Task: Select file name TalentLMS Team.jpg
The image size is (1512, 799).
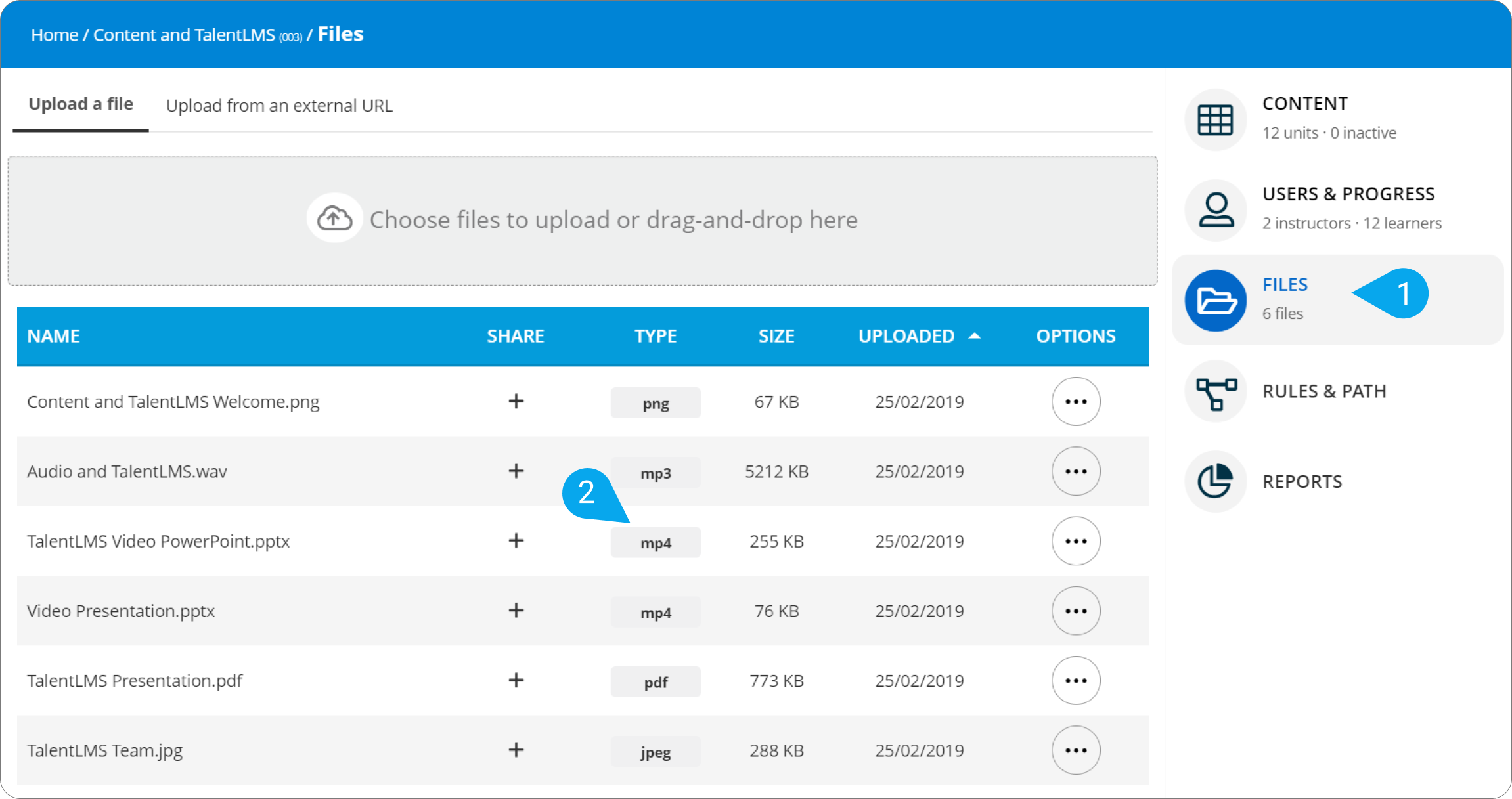Action: click(x=104, y=750)
